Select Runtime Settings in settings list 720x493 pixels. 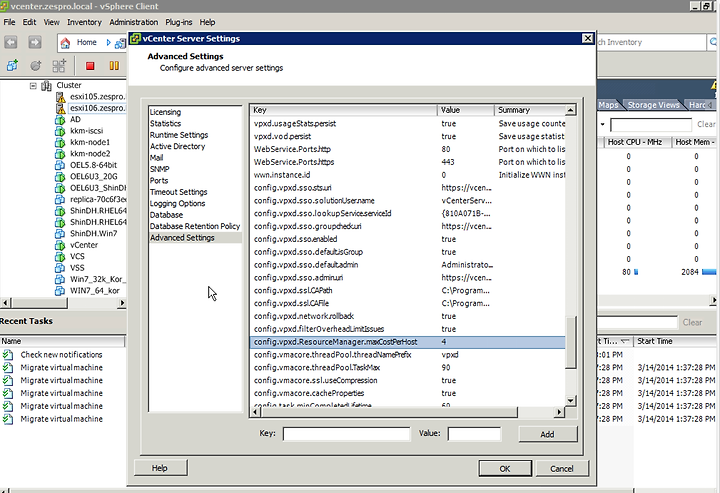point(179,135)
